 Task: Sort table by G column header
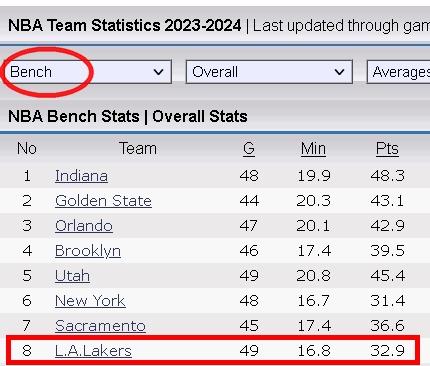coord(249,149)
